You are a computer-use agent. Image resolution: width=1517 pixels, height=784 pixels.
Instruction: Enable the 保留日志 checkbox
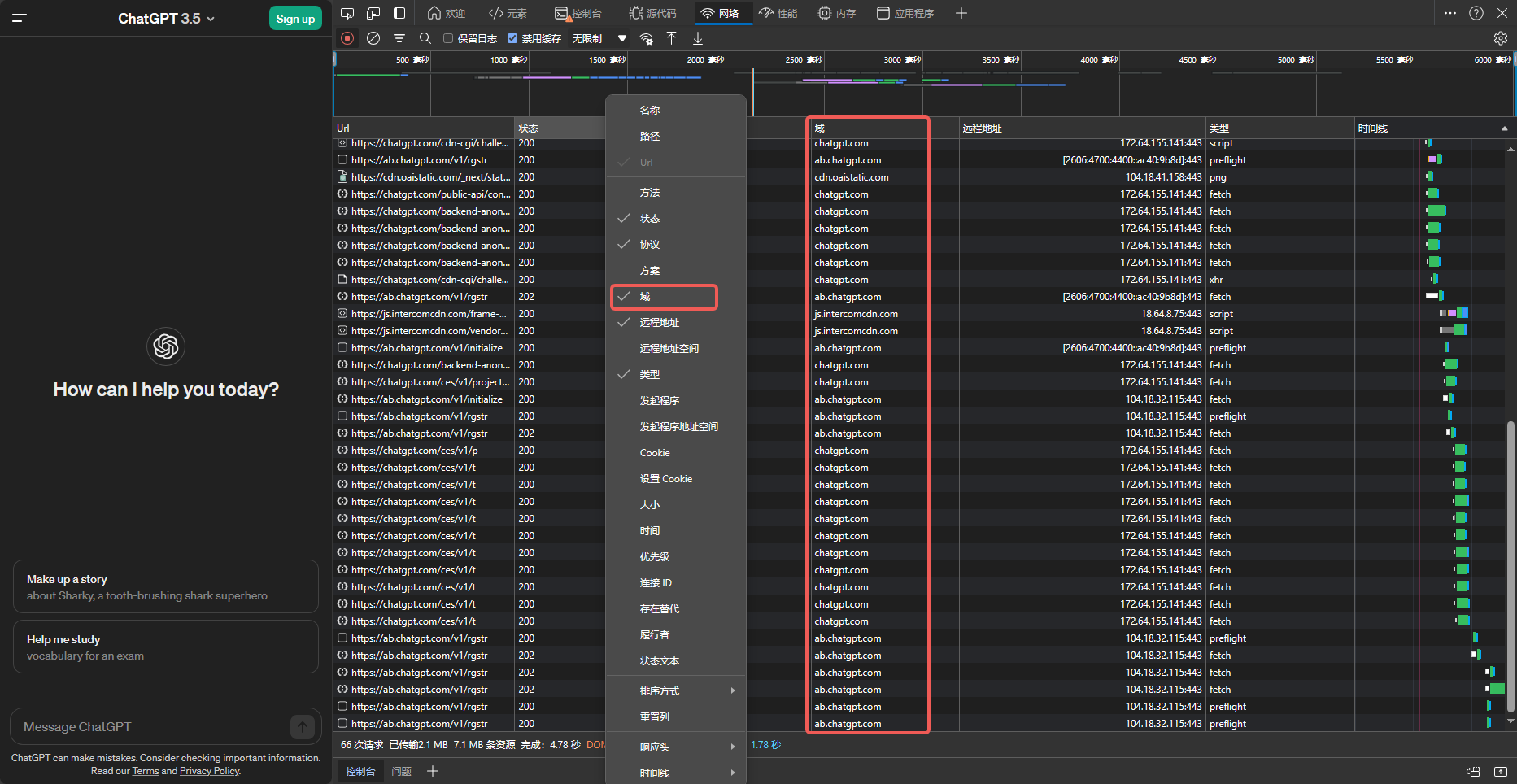coord(448,38)
